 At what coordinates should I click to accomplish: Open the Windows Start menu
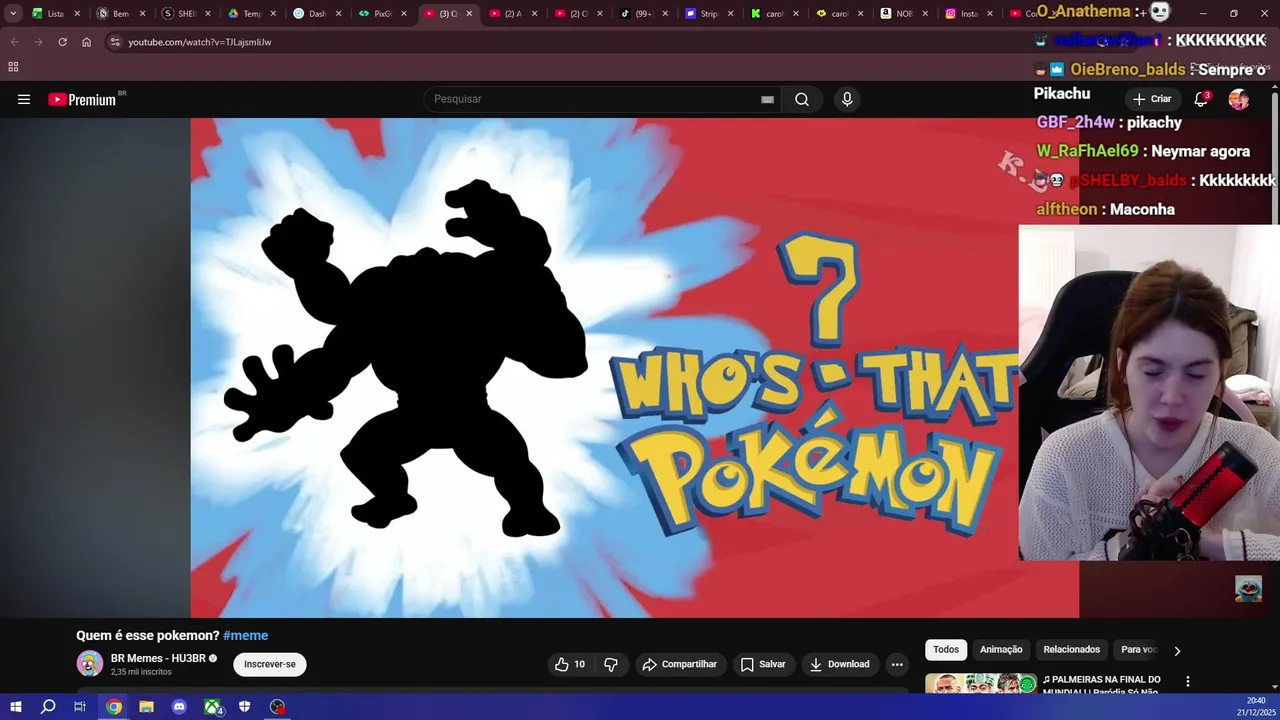15,707
